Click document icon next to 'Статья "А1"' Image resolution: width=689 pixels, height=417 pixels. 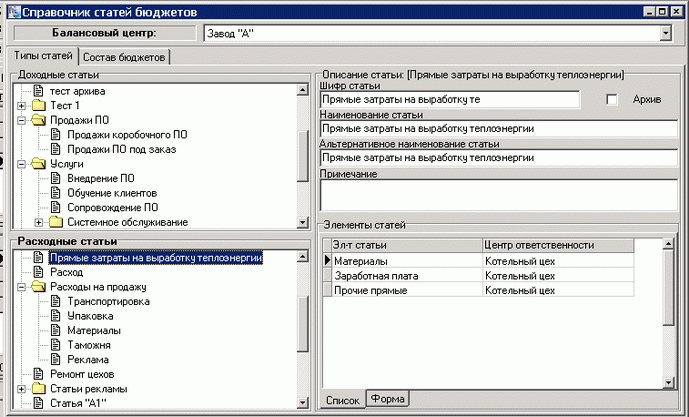click(39, 403)
